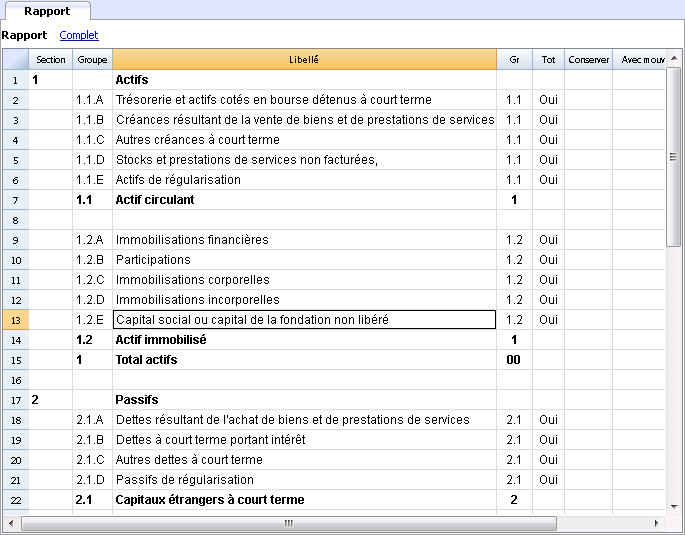Select 'Passifs de régularisation' cell
685x535 pixels.
304,480
